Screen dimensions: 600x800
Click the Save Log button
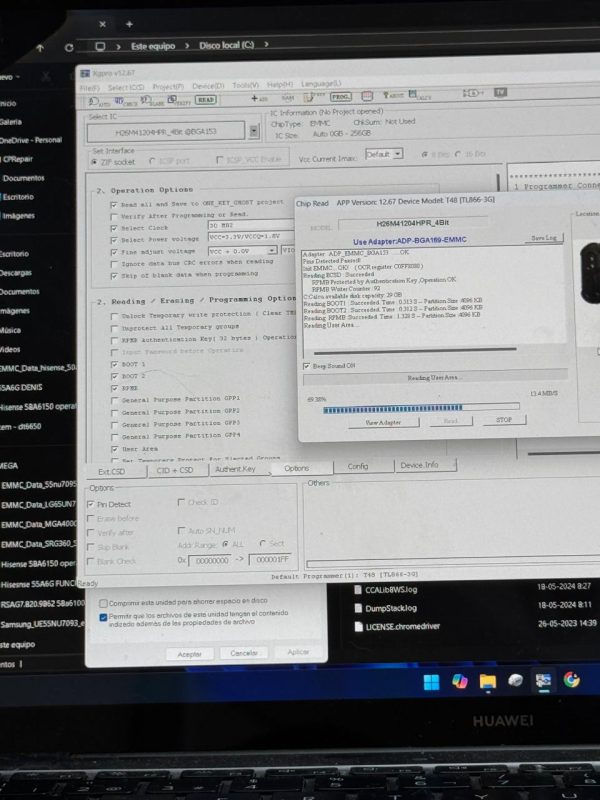[x=544, y=238]
